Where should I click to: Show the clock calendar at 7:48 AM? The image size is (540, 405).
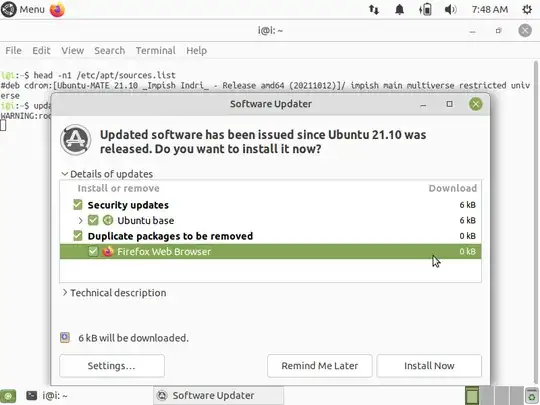pos(490,10)
